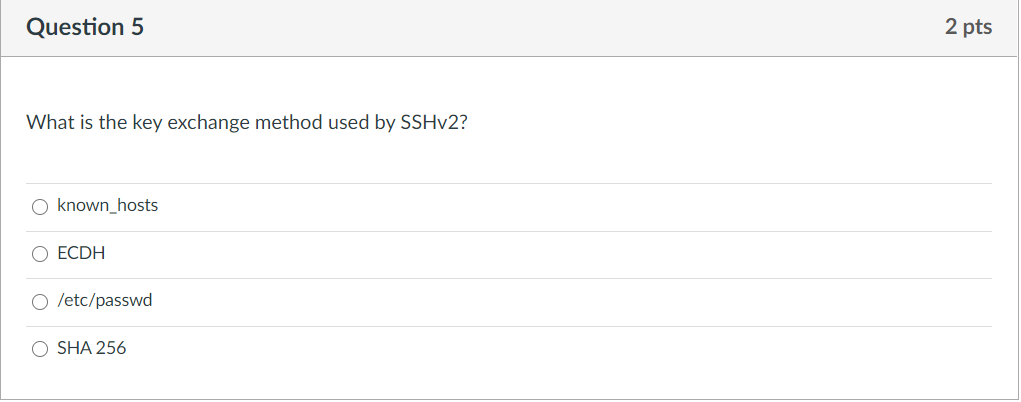Click the ECDH answer label text
1021x402 pixels.
(x=81, y=253)
